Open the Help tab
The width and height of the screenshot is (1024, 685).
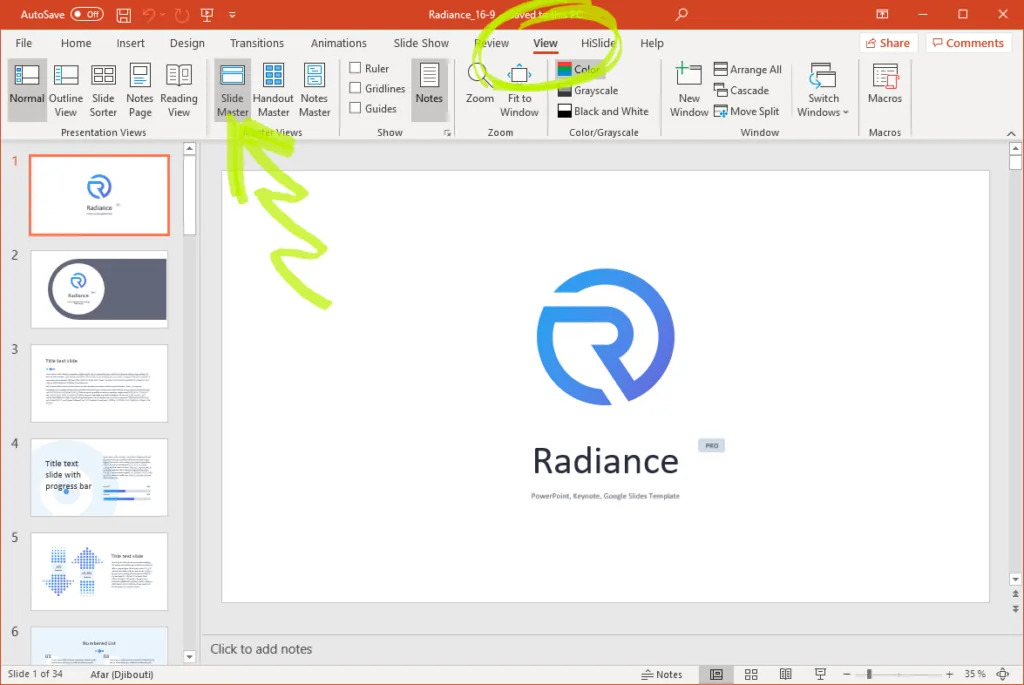pos(652,43)
